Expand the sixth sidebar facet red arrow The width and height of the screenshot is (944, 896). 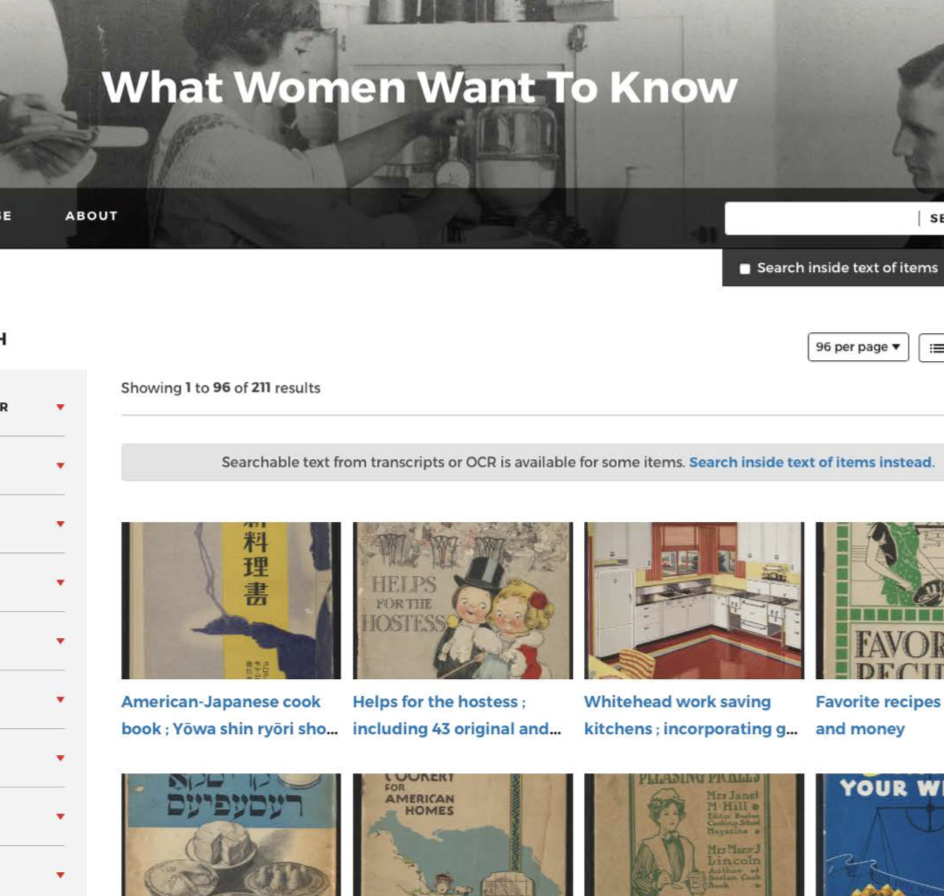coord(60,699)
